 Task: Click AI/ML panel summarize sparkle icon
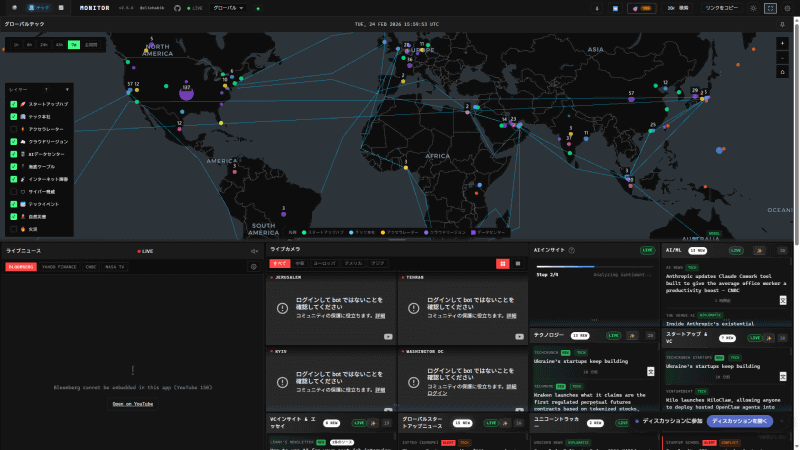(x=759, y=251)
